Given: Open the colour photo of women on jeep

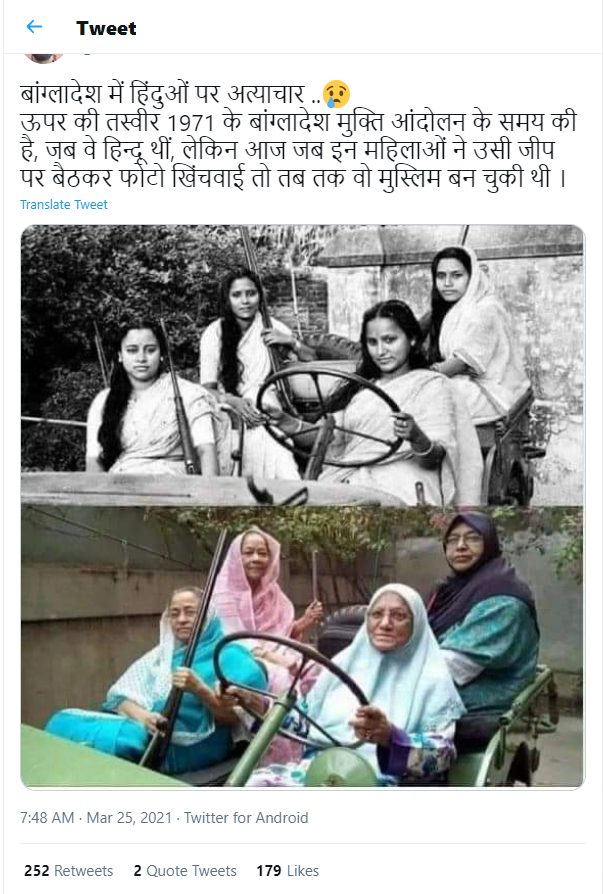Looking at the screenshot, I should click(x=302, y=646).
